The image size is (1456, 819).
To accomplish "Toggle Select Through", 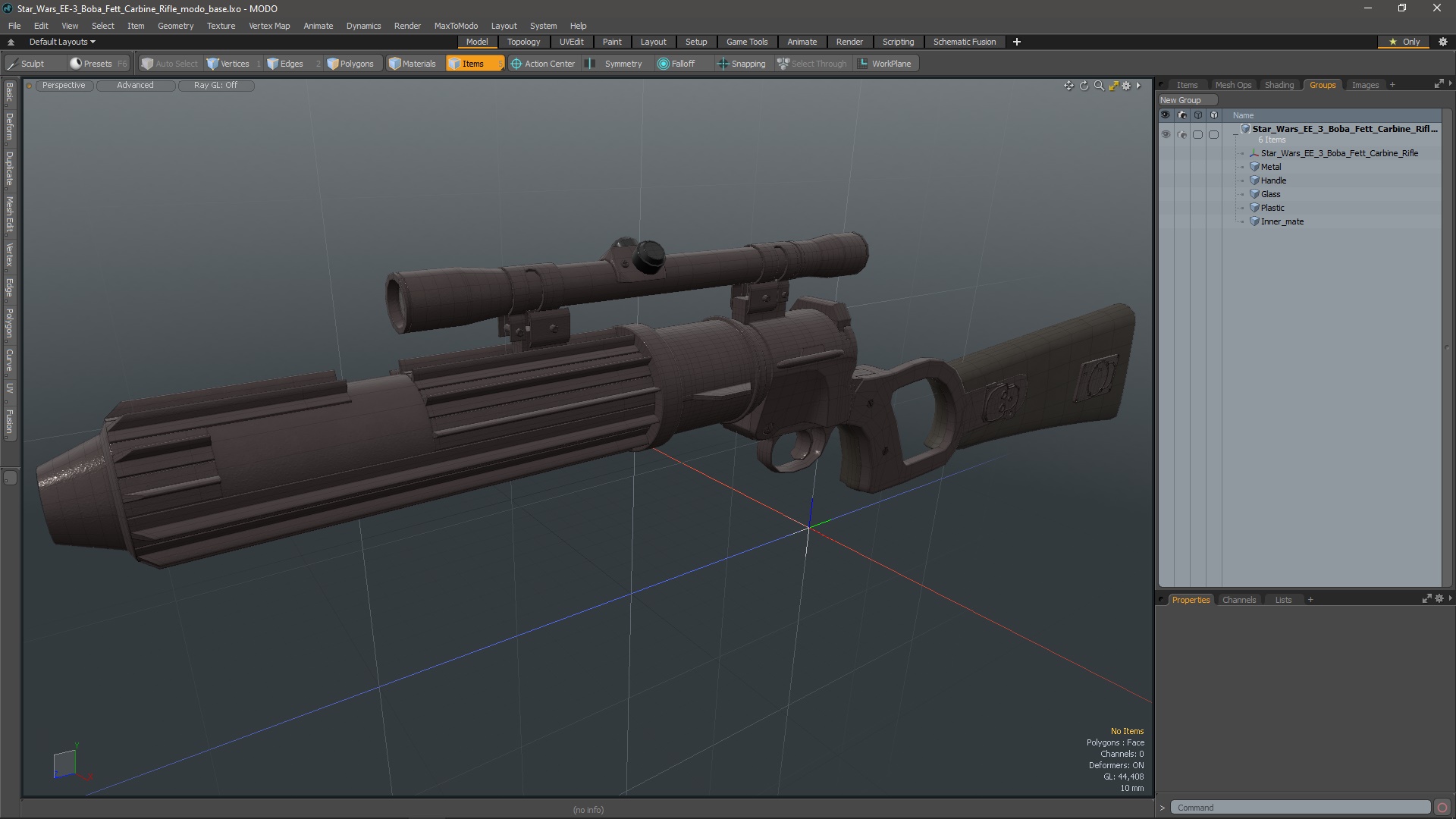I will pos(812,64).
